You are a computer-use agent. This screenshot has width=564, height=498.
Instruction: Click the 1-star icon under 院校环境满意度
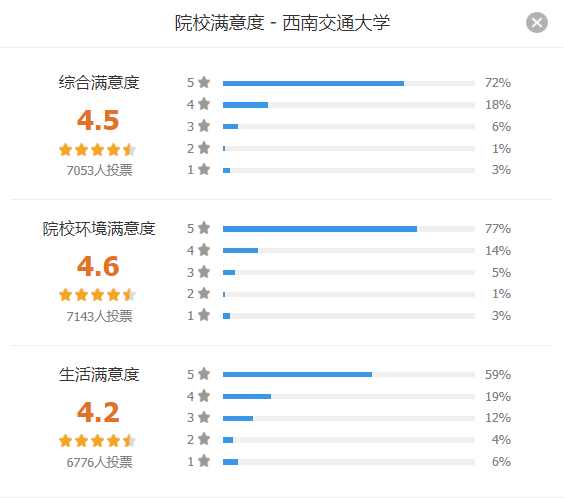(204, 315)
